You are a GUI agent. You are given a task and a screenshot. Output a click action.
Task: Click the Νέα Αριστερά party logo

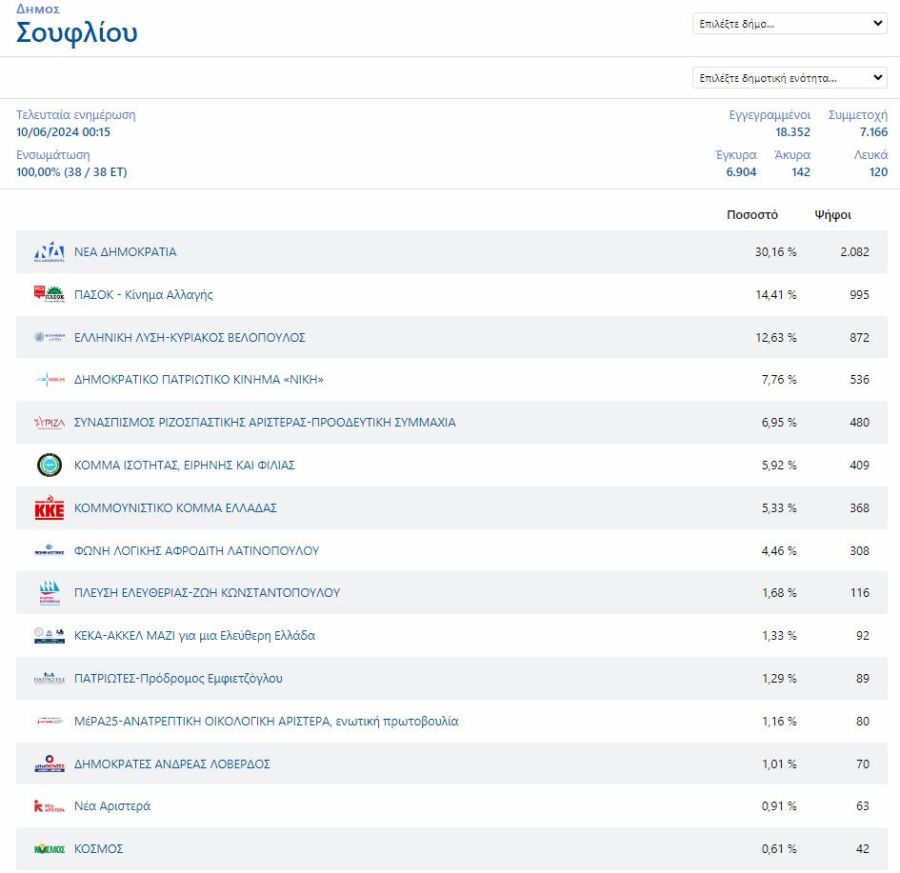tap(49, 806)
